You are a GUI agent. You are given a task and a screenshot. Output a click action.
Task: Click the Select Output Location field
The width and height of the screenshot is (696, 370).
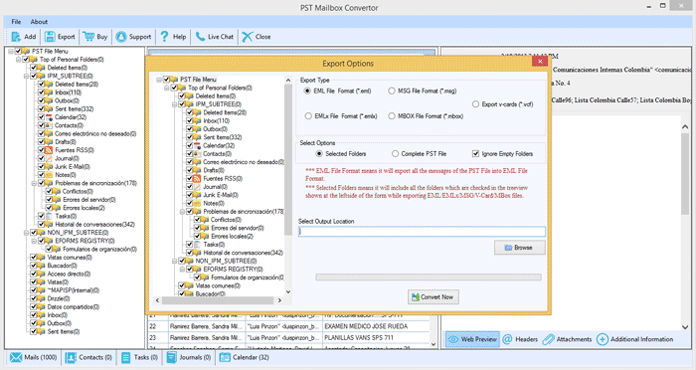(422, 232)
